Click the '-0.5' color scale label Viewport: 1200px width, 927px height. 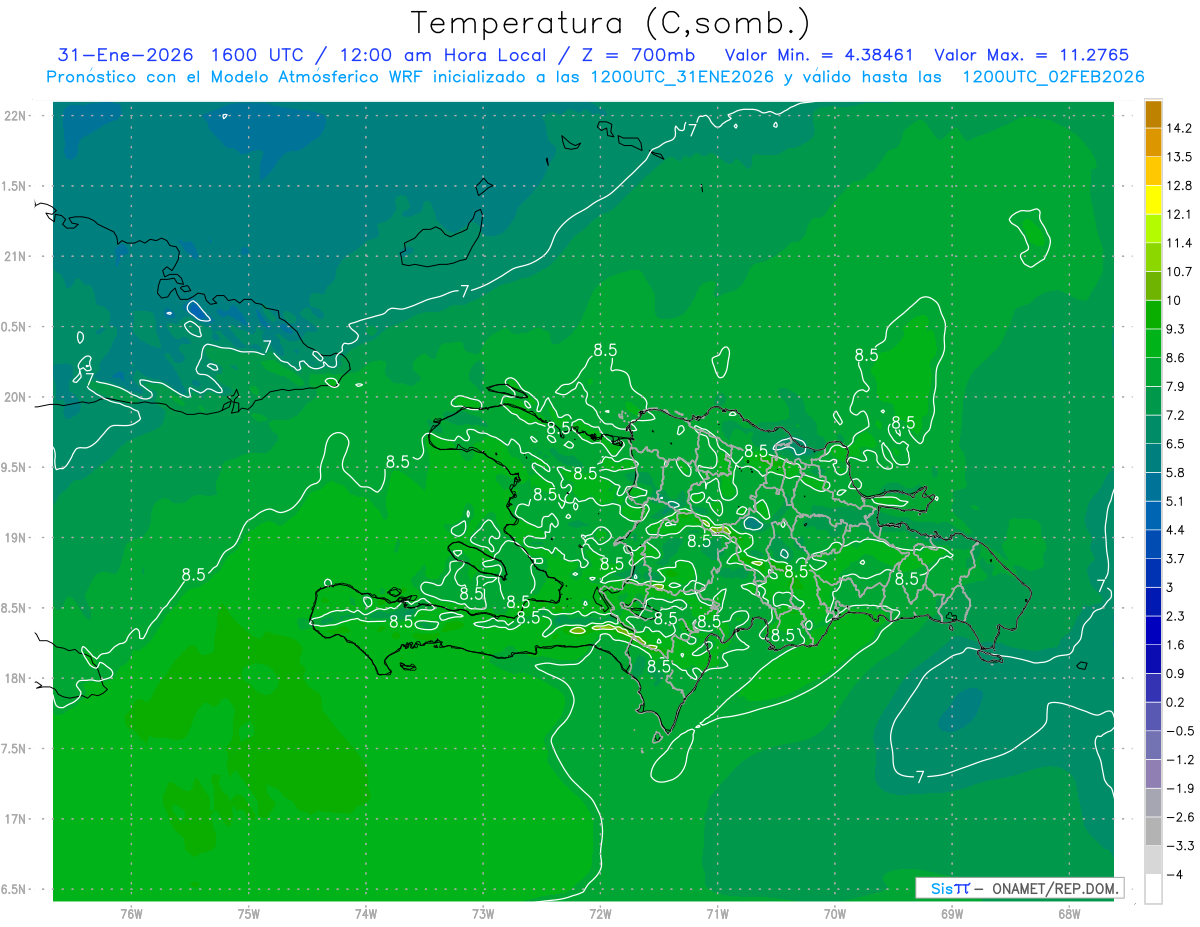1181,731
